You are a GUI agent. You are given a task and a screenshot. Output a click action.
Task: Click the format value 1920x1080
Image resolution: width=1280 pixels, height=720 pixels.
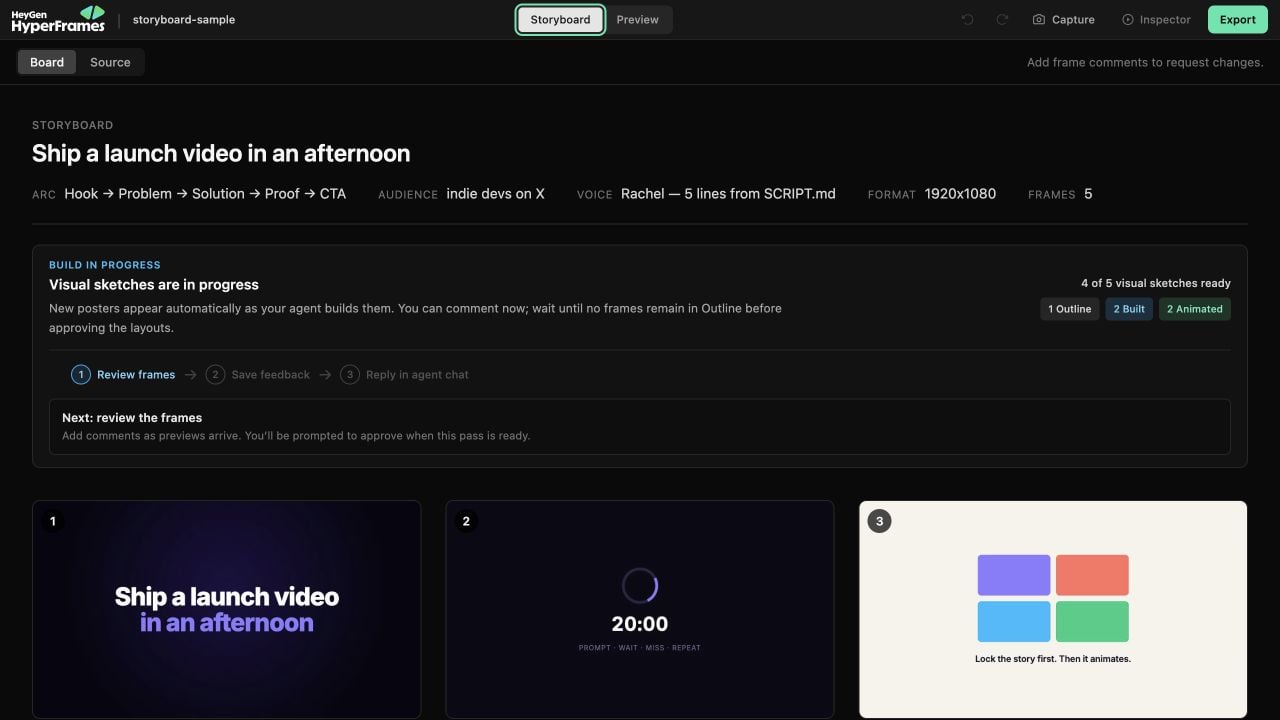(960, 194)
